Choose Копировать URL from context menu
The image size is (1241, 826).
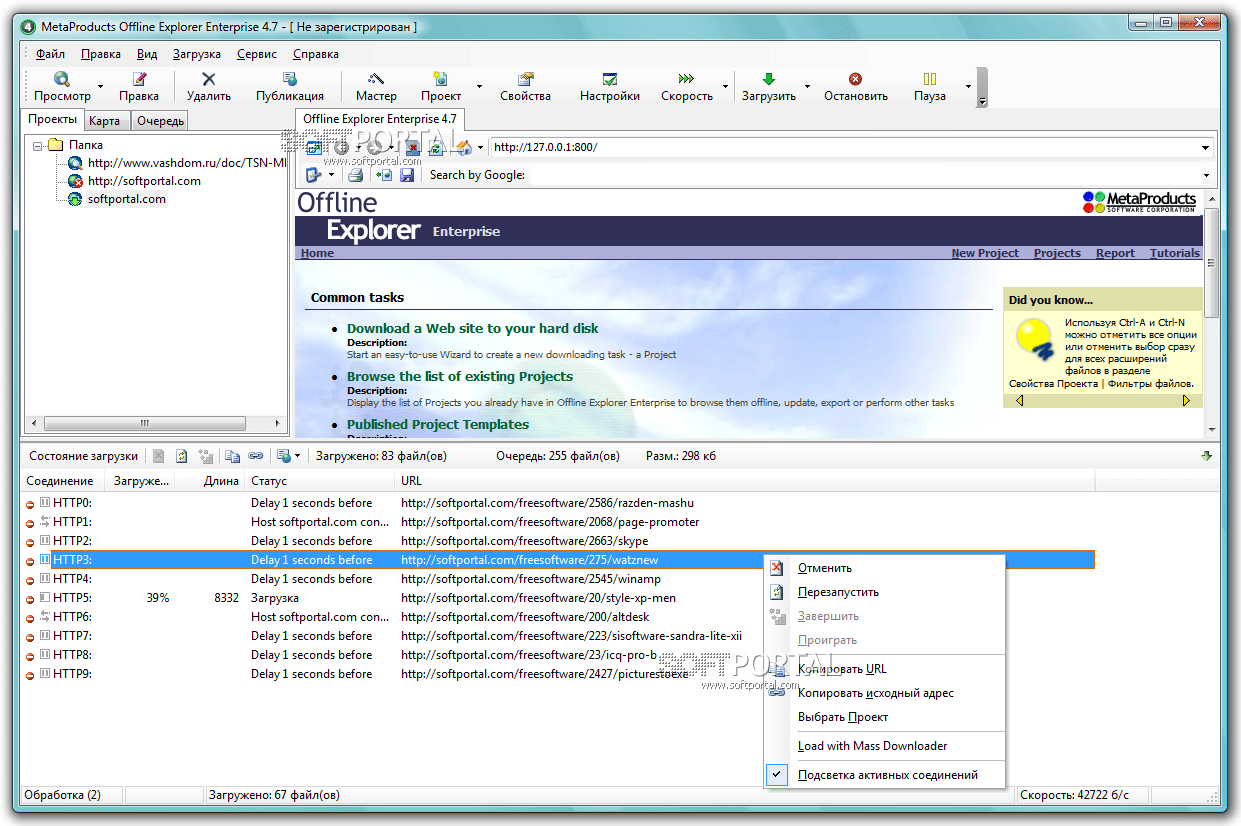tap(842, 669)
